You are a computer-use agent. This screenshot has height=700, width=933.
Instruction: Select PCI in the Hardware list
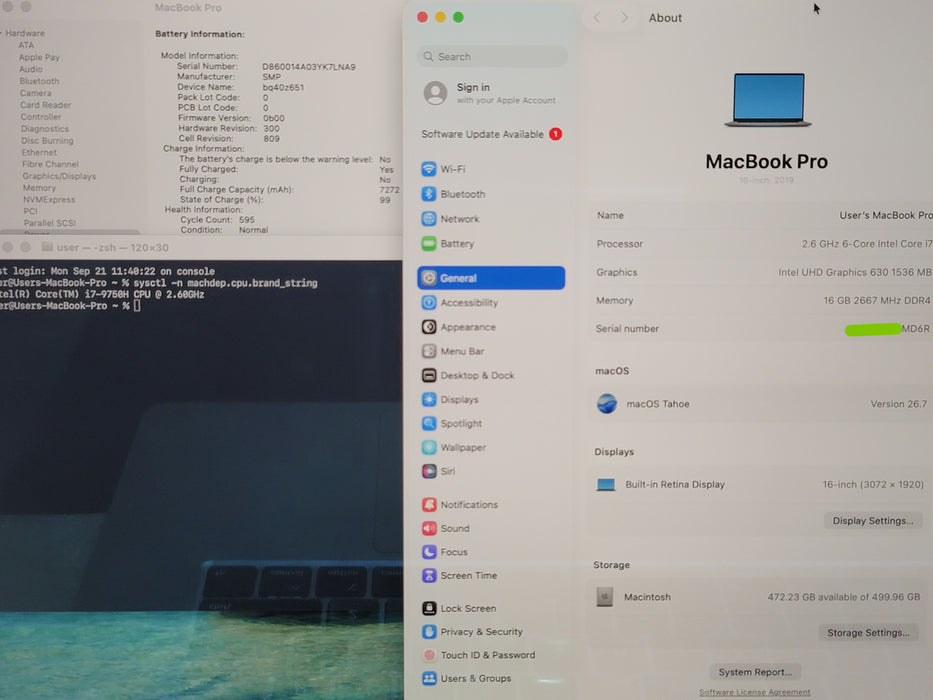(x=30, y=211)
